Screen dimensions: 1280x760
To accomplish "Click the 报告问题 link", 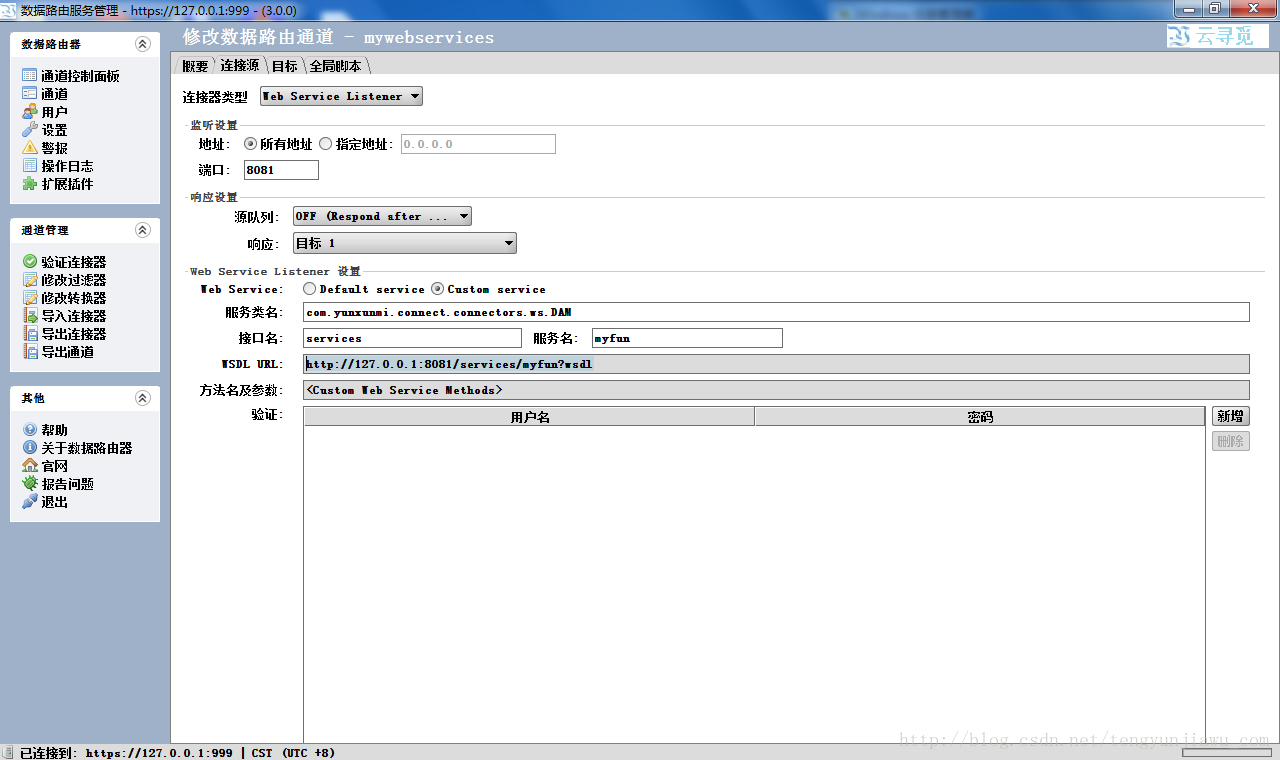I will (x=68, y=484).
